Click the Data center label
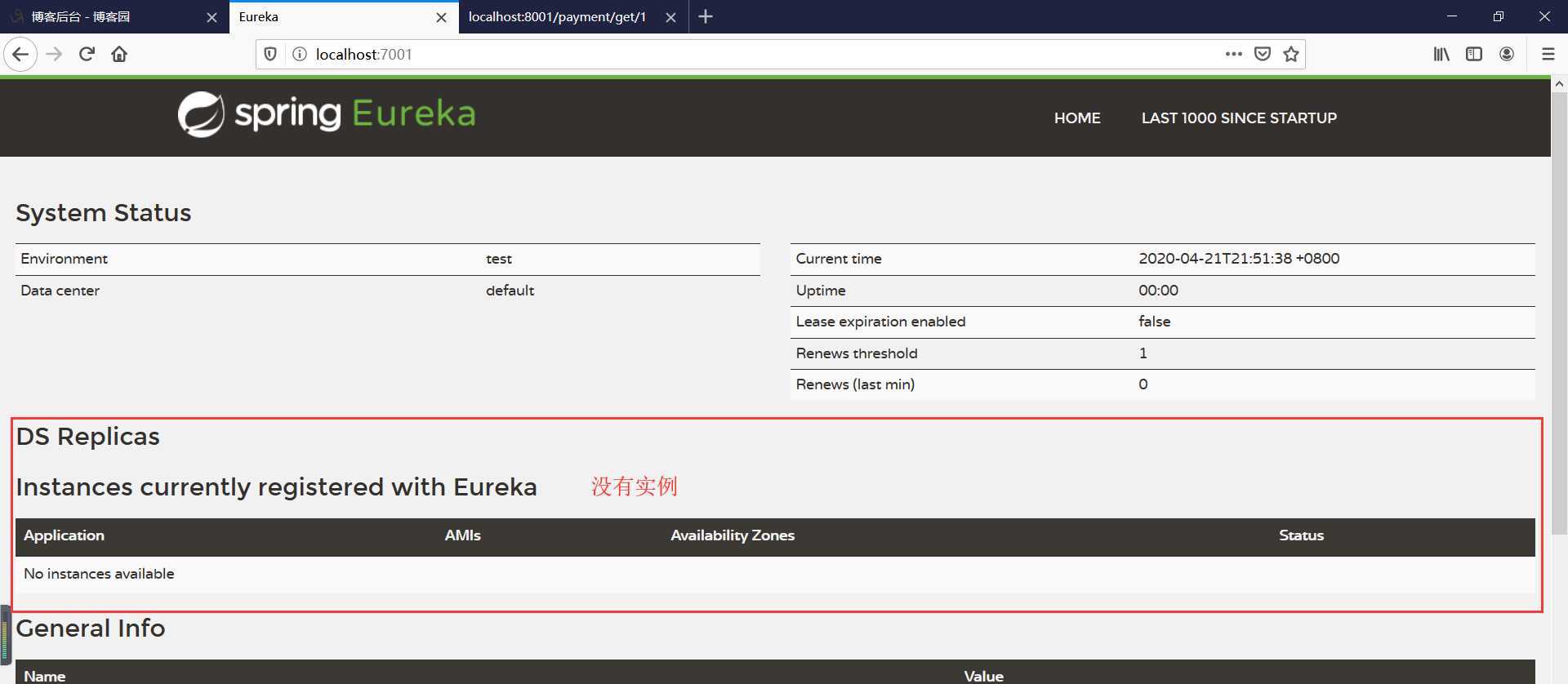Image resolution: width=1568 pixels, height=684 pixels. click(x=60, y=291)
